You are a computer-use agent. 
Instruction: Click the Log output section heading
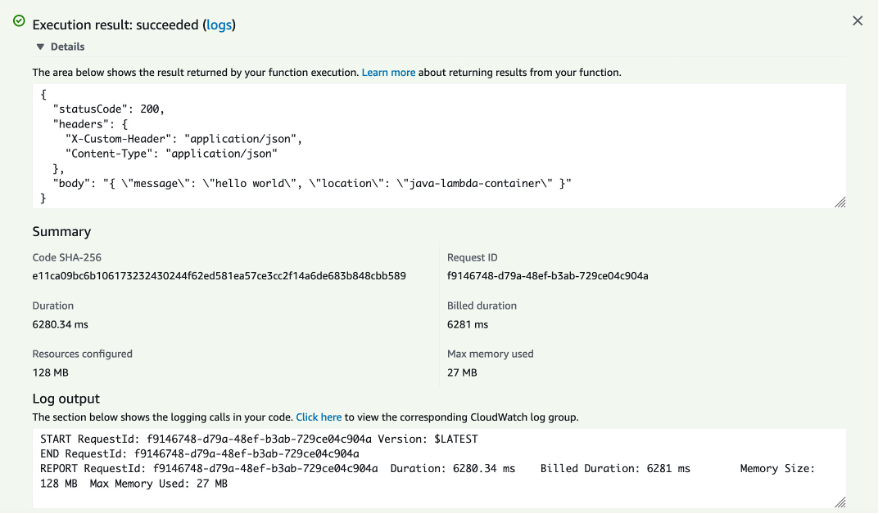point(66,399)
